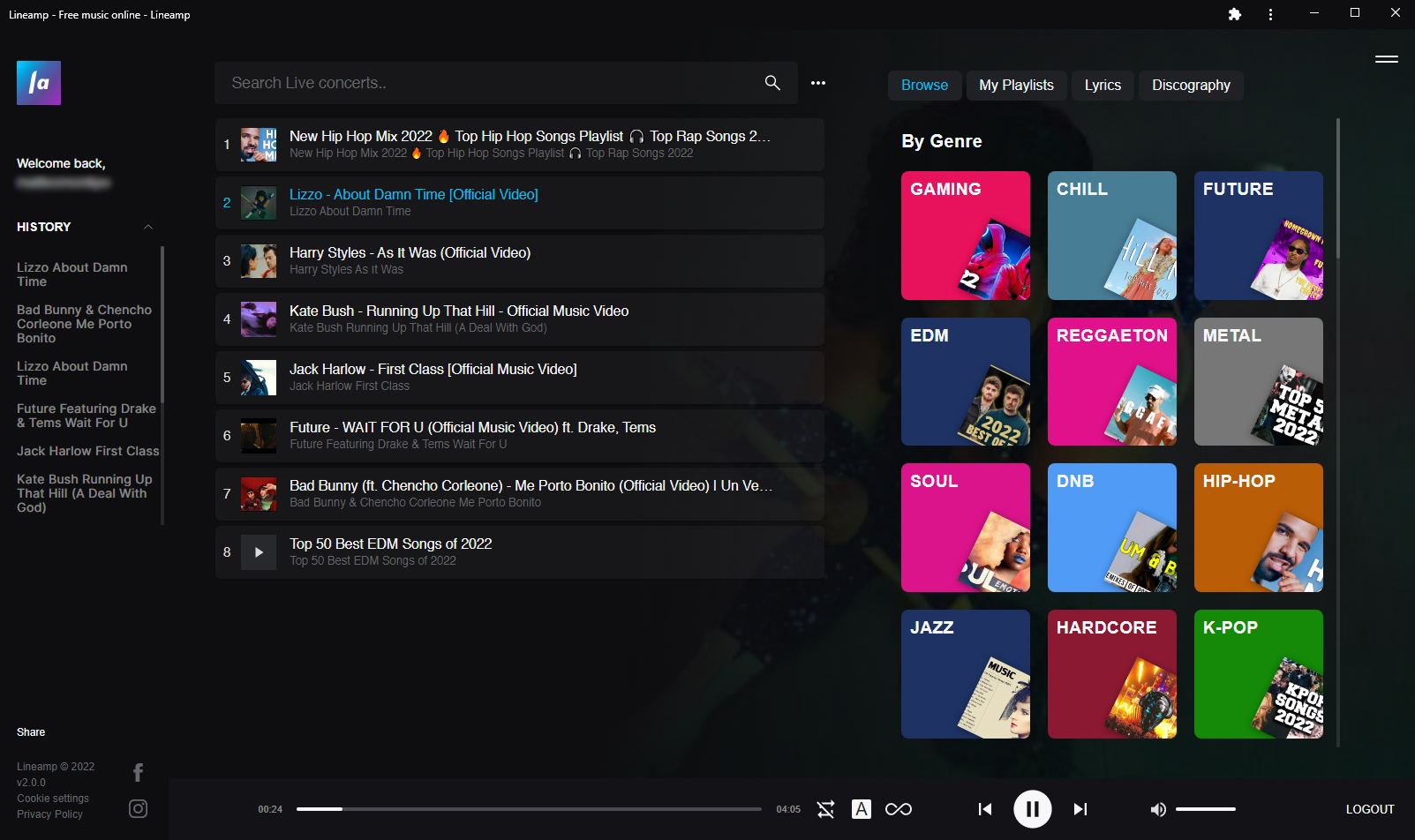This screenshot has width=1415, height=840.
Task: Open the browser extensions puzzle icon
Action: (x=1235, y=14)
